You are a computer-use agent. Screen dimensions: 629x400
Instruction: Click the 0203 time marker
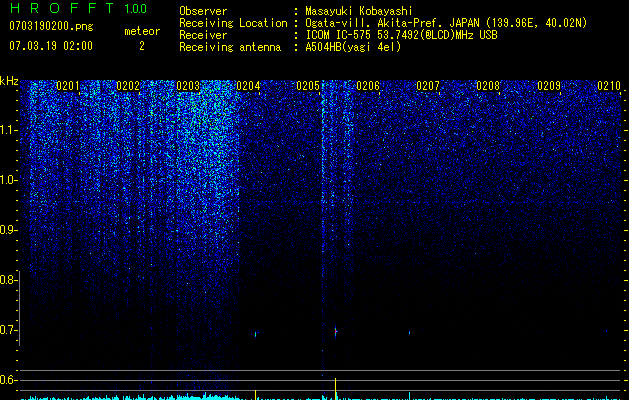tap(188, 85)
